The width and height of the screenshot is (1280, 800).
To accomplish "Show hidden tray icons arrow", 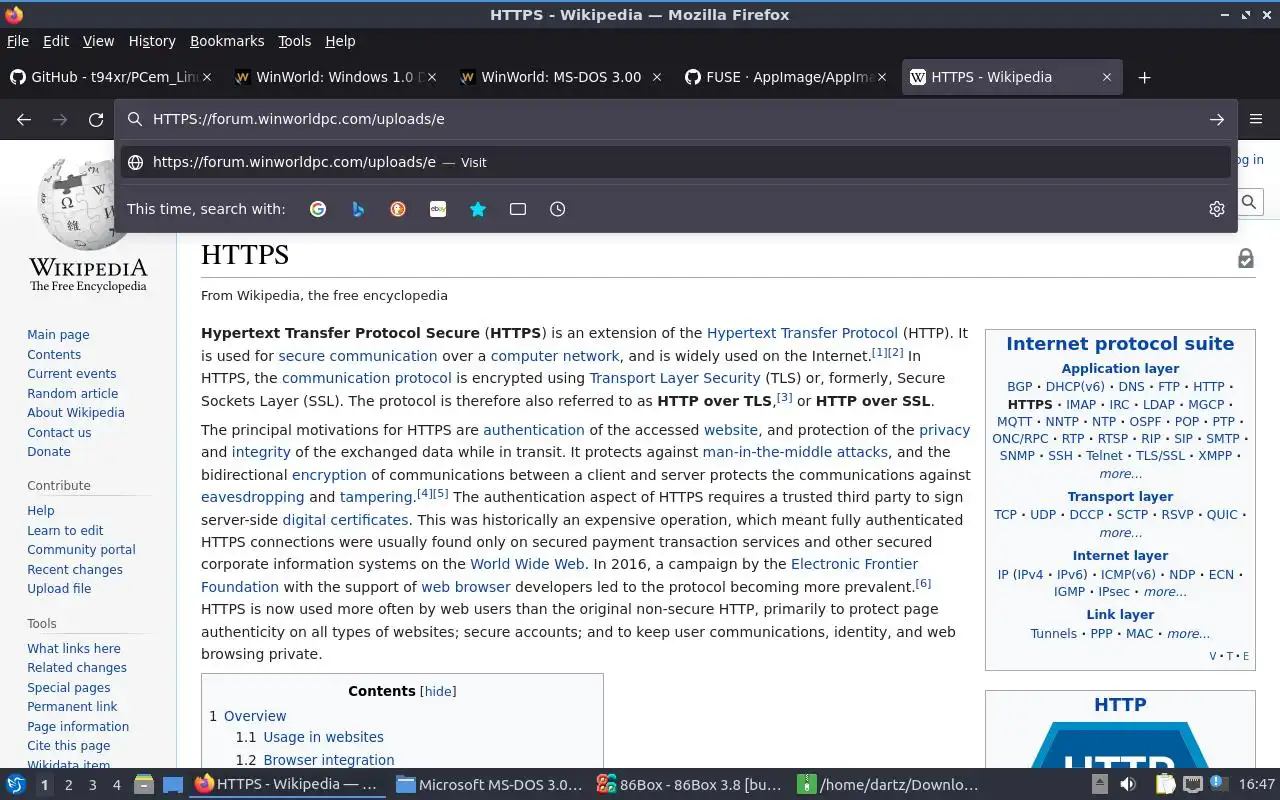I will (1099, 784).
